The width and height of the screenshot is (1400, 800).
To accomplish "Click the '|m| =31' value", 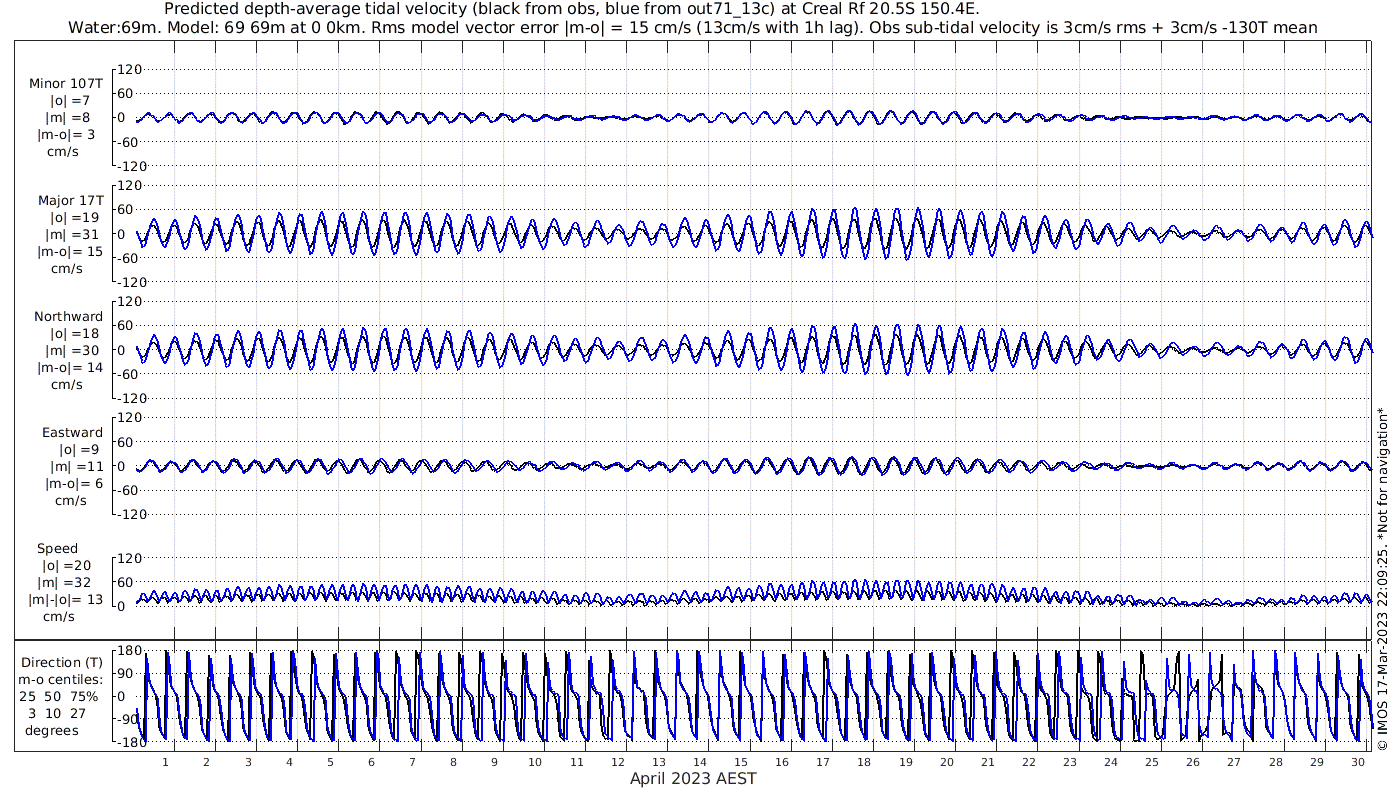I will pyautogui.click(x=70, y=234).
